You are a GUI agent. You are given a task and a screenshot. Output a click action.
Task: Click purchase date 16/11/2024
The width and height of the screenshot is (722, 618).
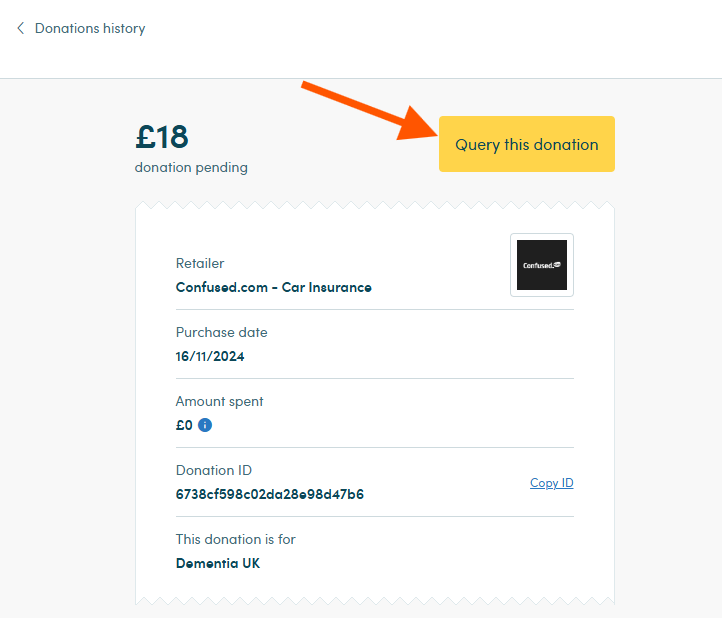coord(210,356)
